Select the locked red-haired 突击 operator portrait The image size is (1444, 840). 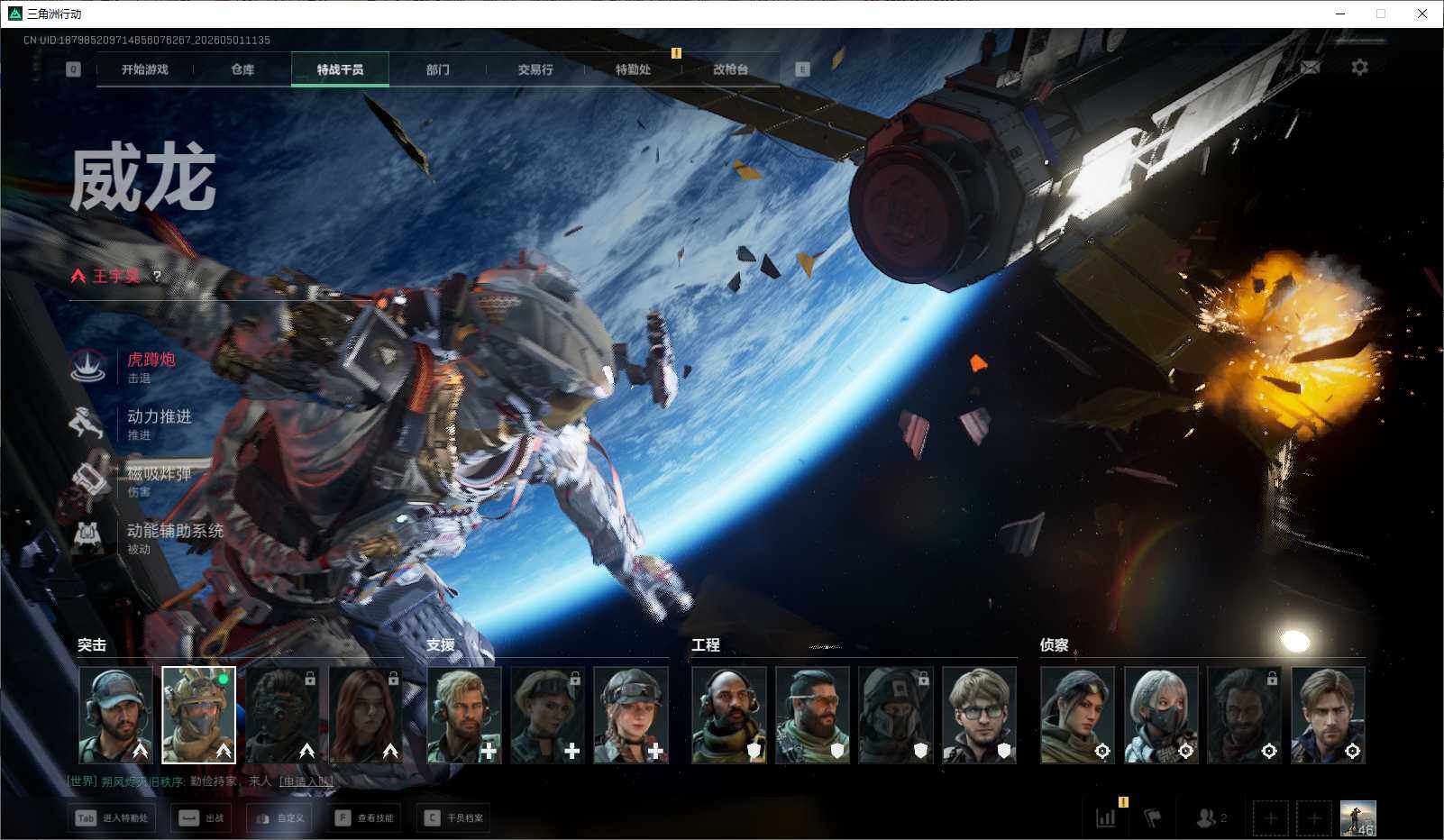tap(365, 715)
